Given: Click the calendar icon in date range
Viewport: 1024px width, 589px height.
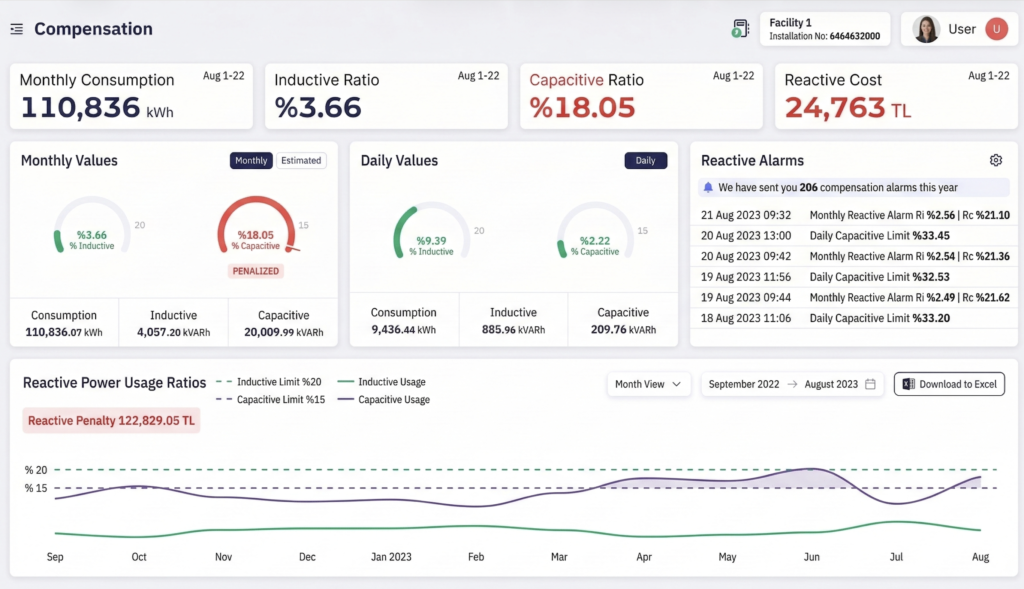Looking at the screenshot, I should tap(870, 384).
